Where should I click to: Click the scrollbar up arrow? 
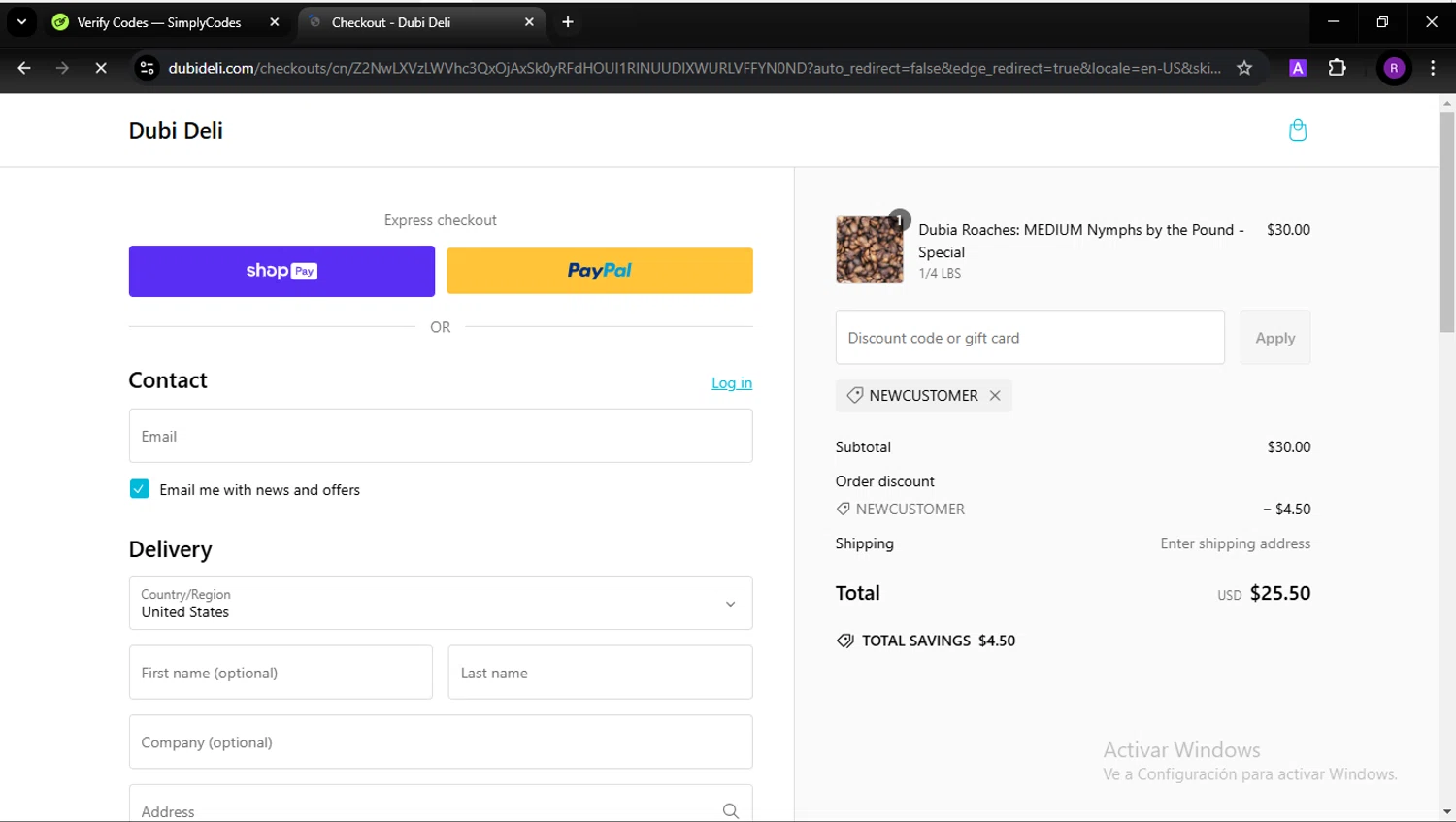1447,102
